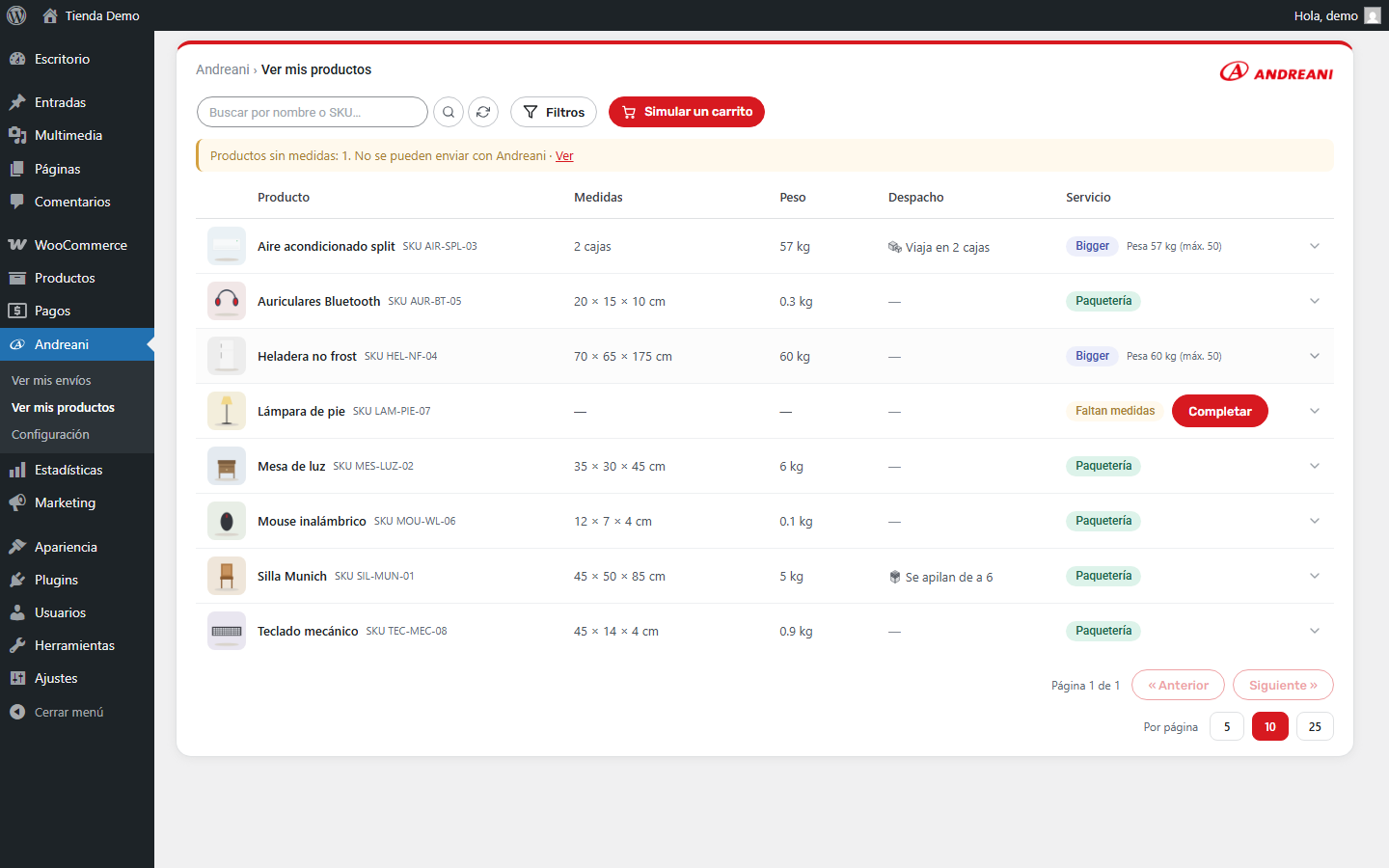Click the user avatar beside Hola, demo
1389x868 pixels.
(x=1373, y=15)
